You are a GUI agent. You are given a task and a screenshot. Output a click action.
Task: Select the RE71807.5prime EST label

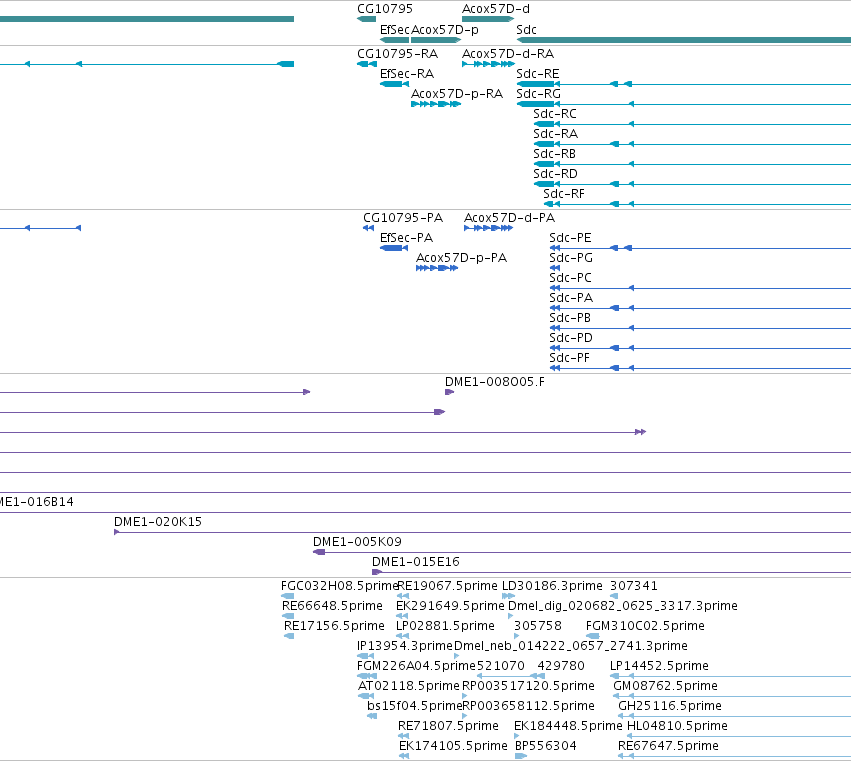point(448,727)
